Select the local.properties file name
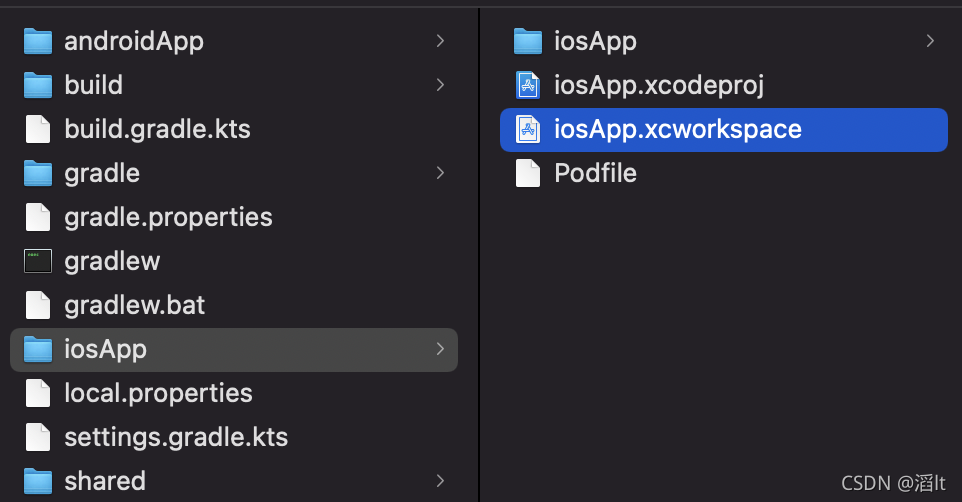 point(158,393)
